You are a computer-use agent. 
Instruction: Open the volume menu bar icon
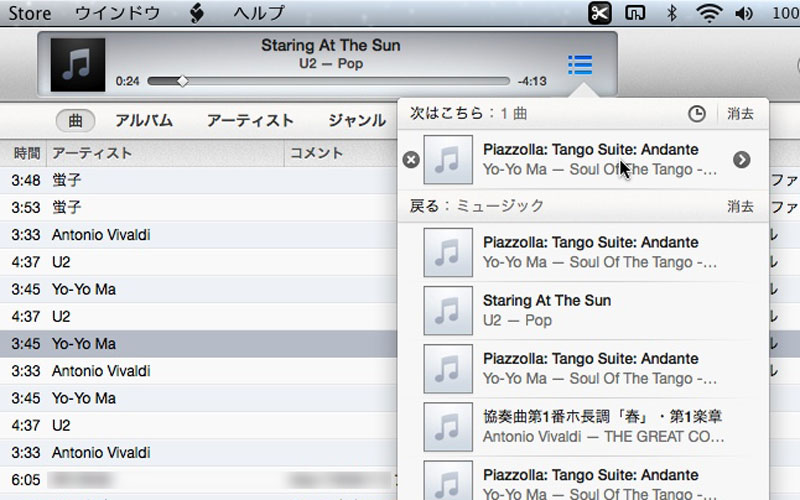click(x=744, y=13)
